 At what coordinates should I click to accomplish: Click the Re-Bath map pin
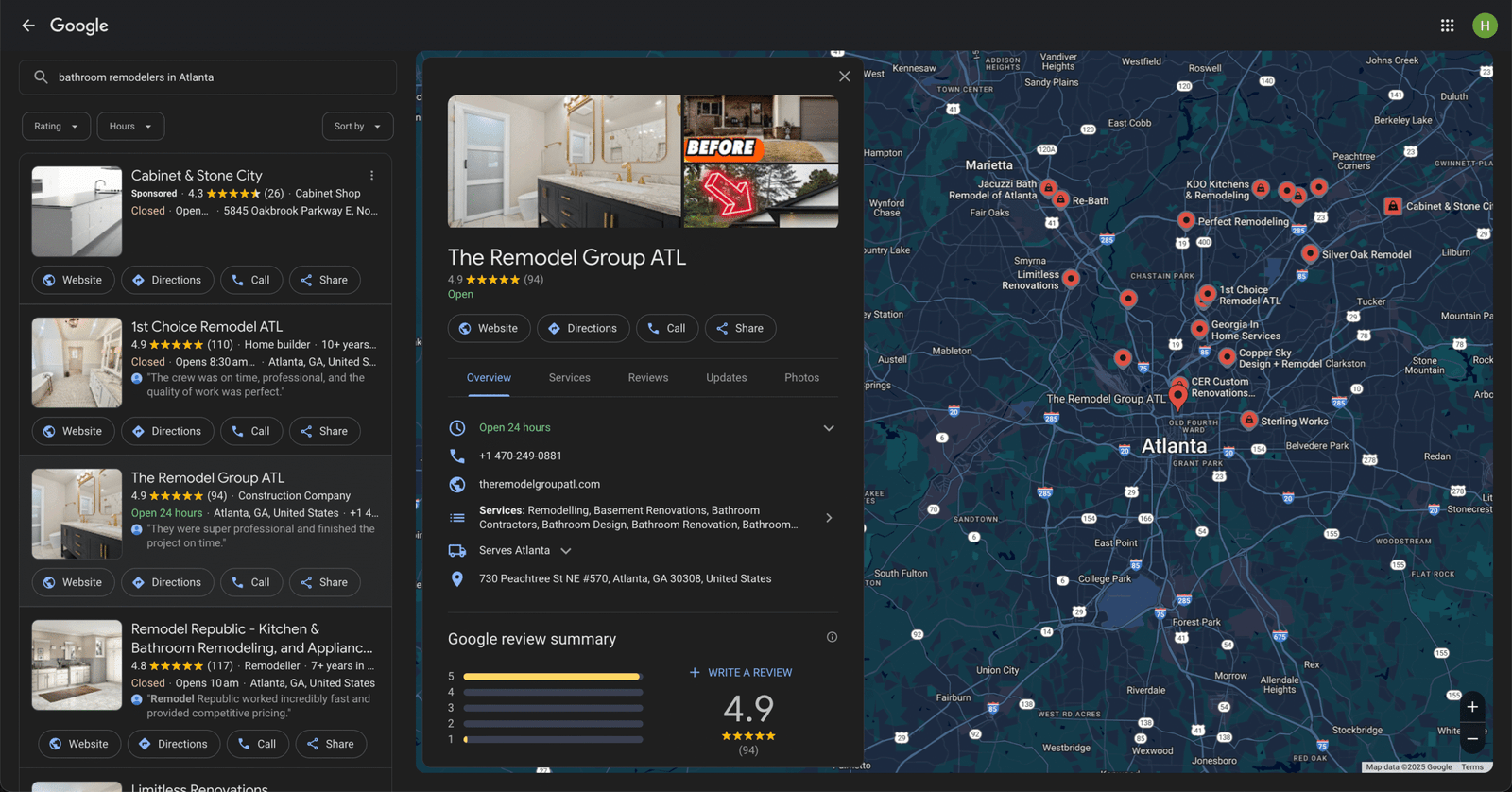tap(1061, 199)
